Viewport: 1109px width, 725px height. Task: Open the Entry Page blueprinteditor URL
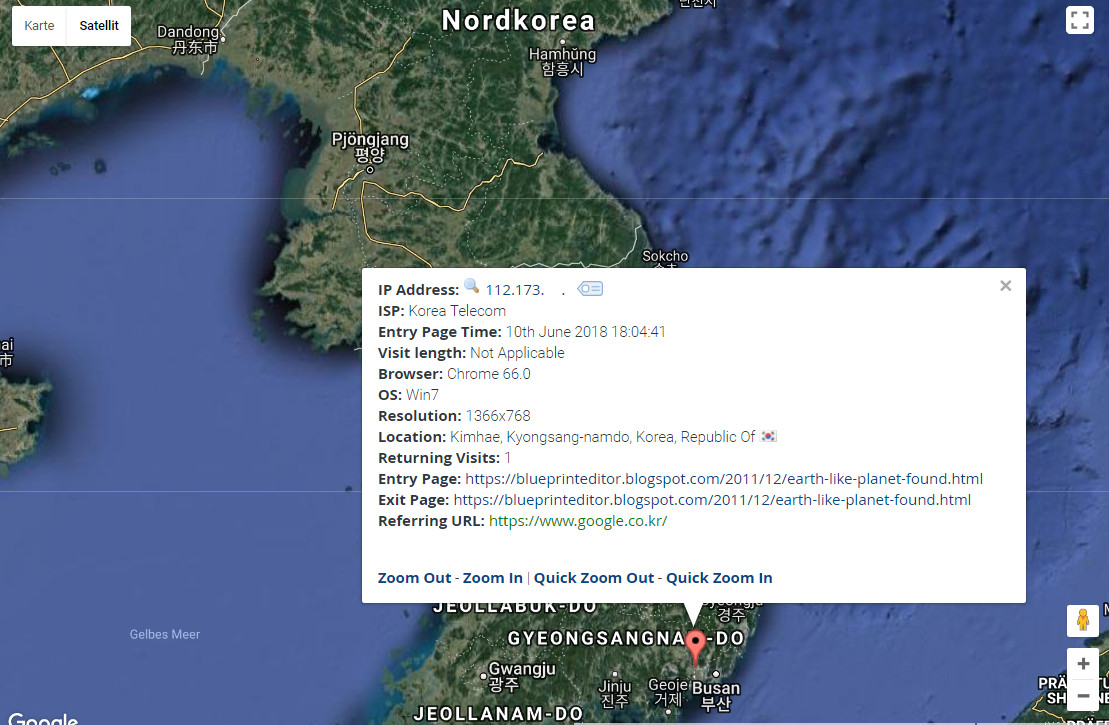click(724, 479)
